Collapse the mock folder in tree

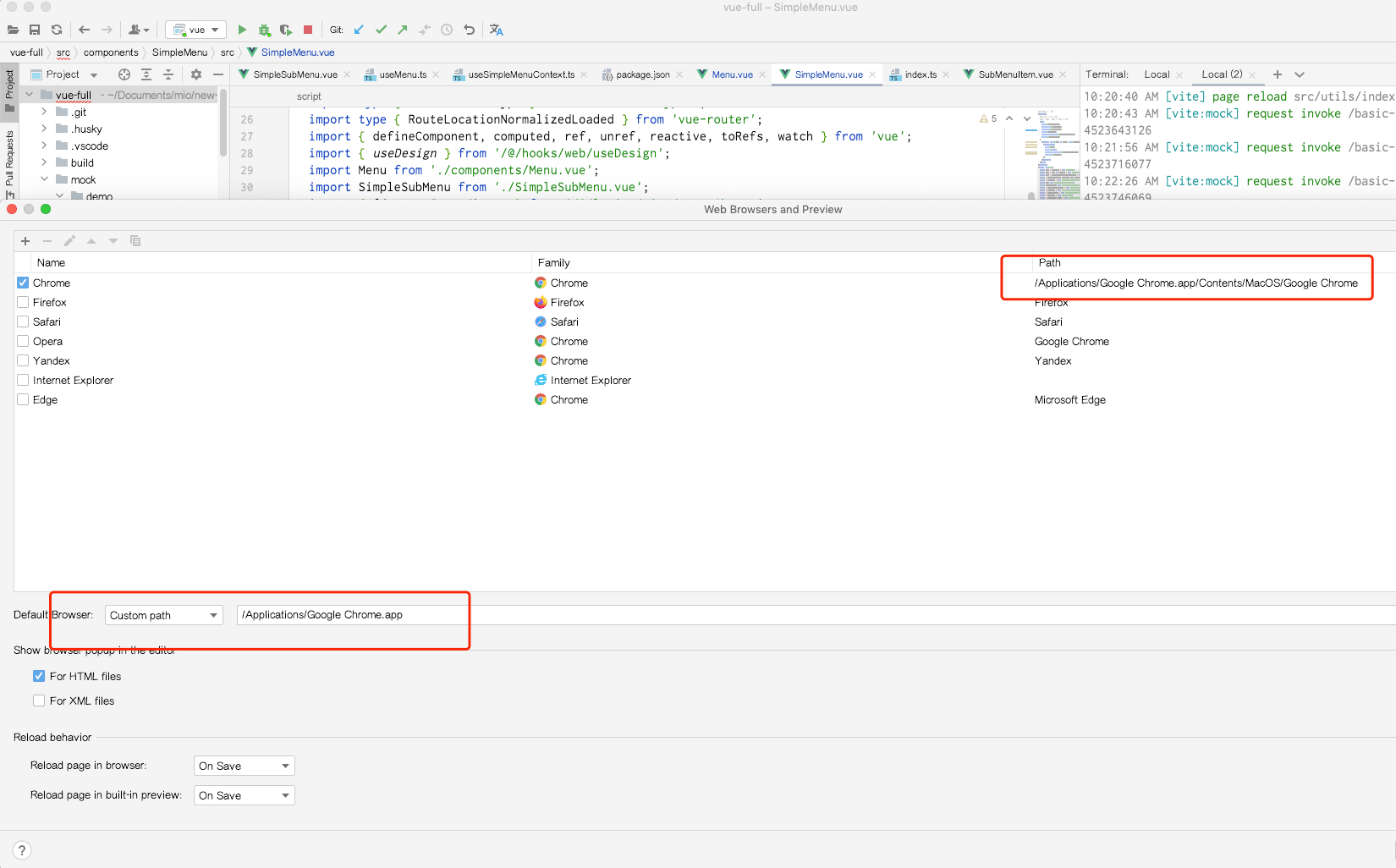(x=44, y=179)
